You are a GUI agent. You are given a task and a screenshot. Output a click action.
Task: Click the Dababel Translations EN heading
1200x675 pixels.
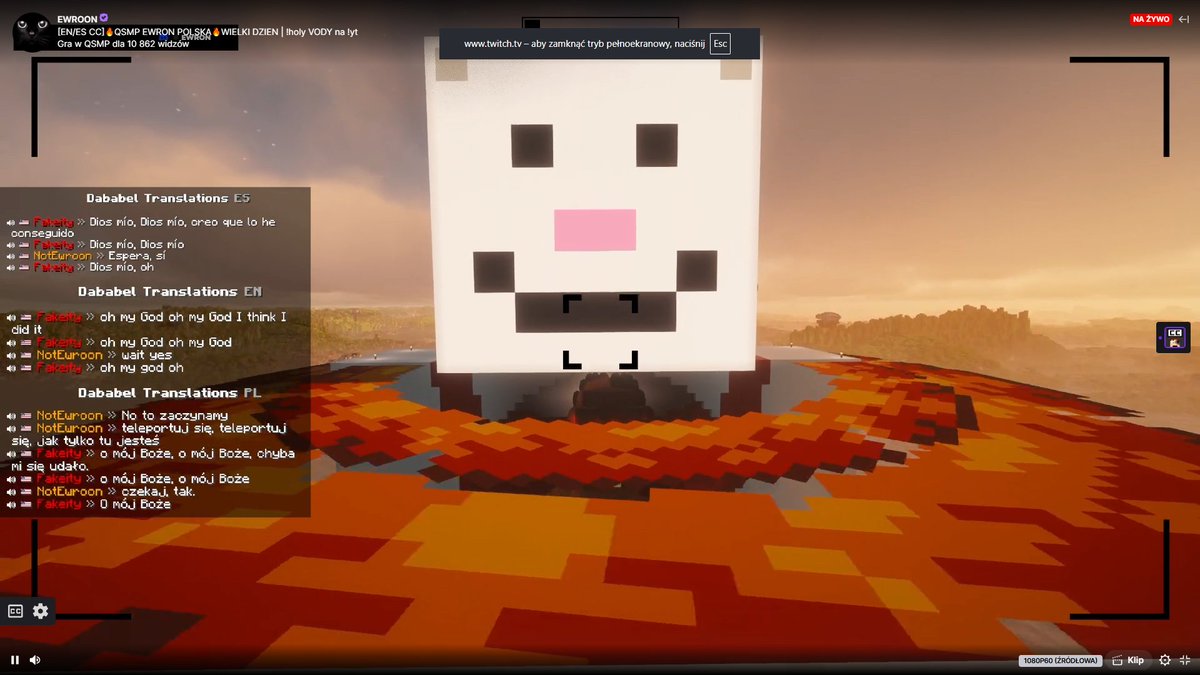click(x=170, y=291)
